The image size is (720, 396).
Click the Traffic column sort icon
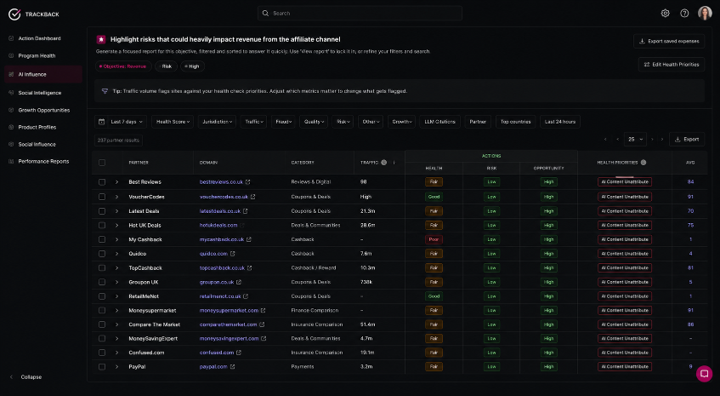[x=394, y=162]
